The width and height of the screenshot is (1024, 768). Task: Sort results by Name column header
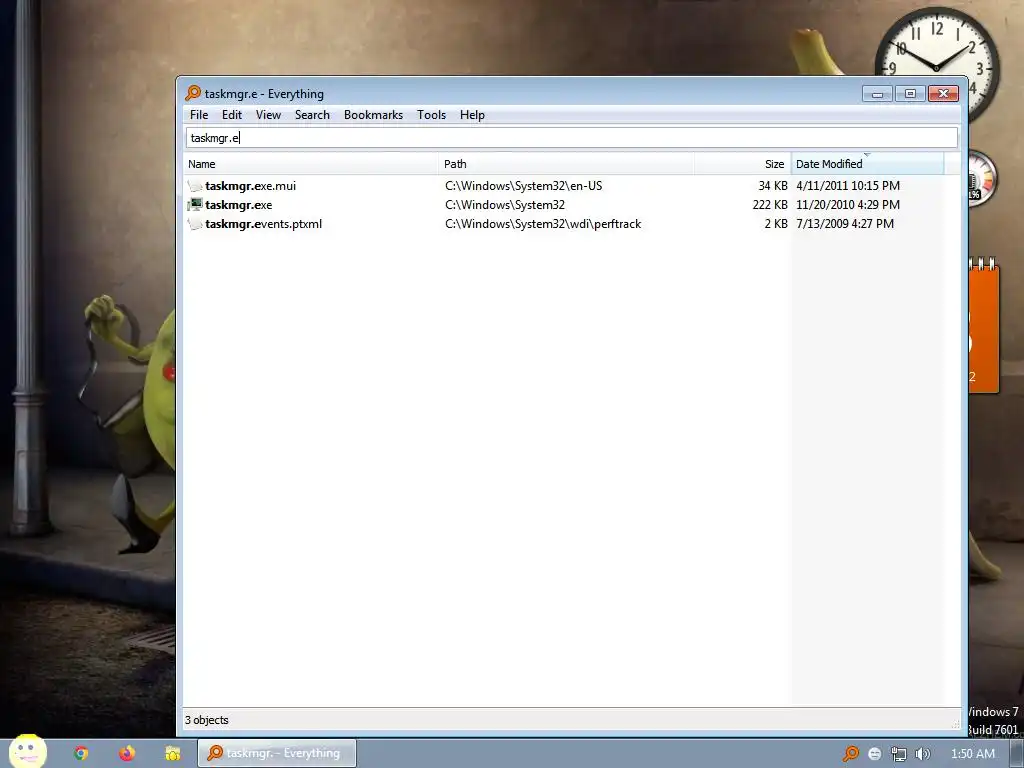[311, 164]
